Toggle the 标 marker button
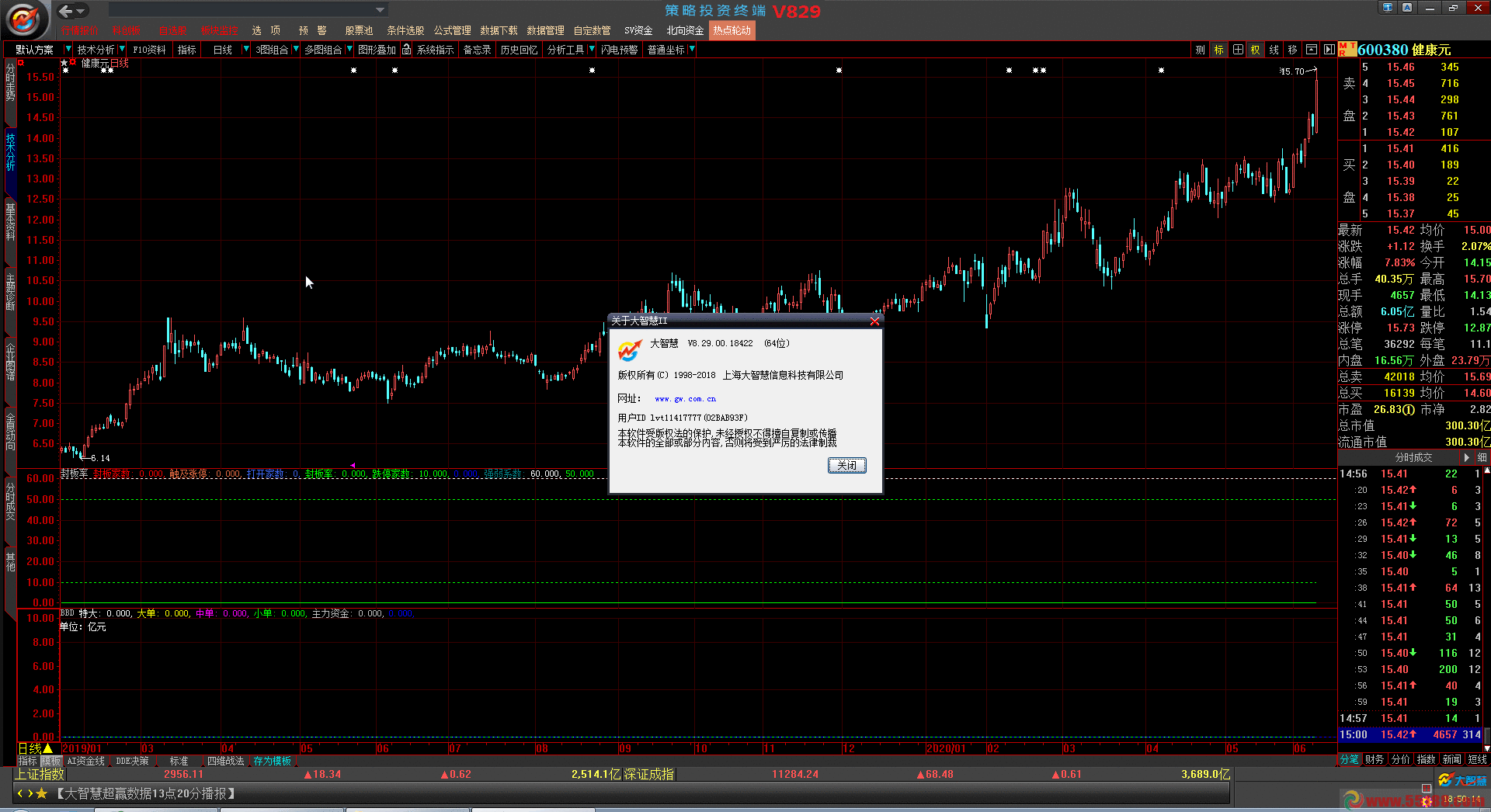The image size is (1491, 812). 1218,50
